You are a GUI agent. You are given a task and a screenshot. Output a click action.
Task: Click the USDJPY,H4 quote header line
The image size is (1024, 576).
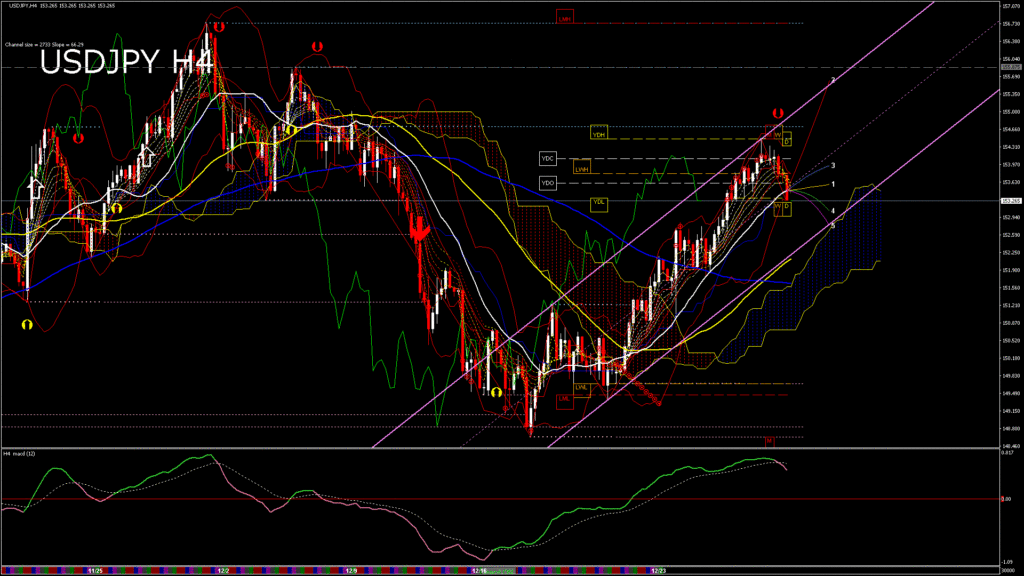[x=62, y=6]
